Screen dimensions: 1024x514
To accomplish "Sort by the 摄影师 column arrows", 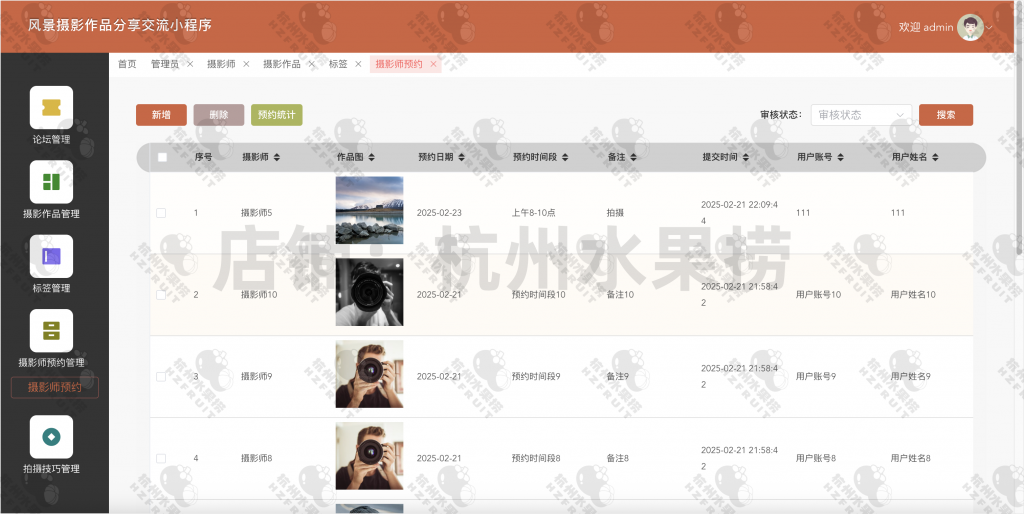I will (276, 157).
